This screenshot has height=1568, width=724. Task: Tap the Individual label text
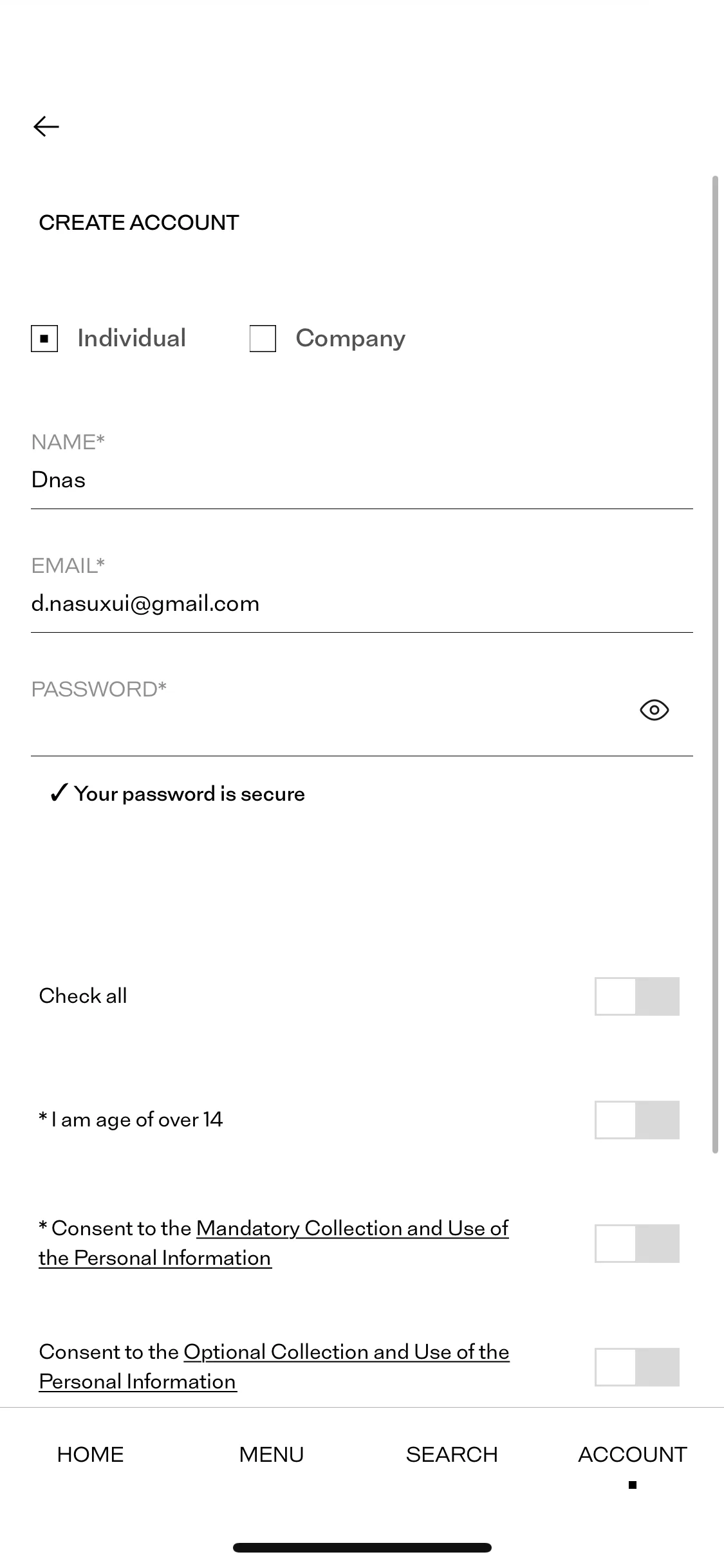coord(131,339)
